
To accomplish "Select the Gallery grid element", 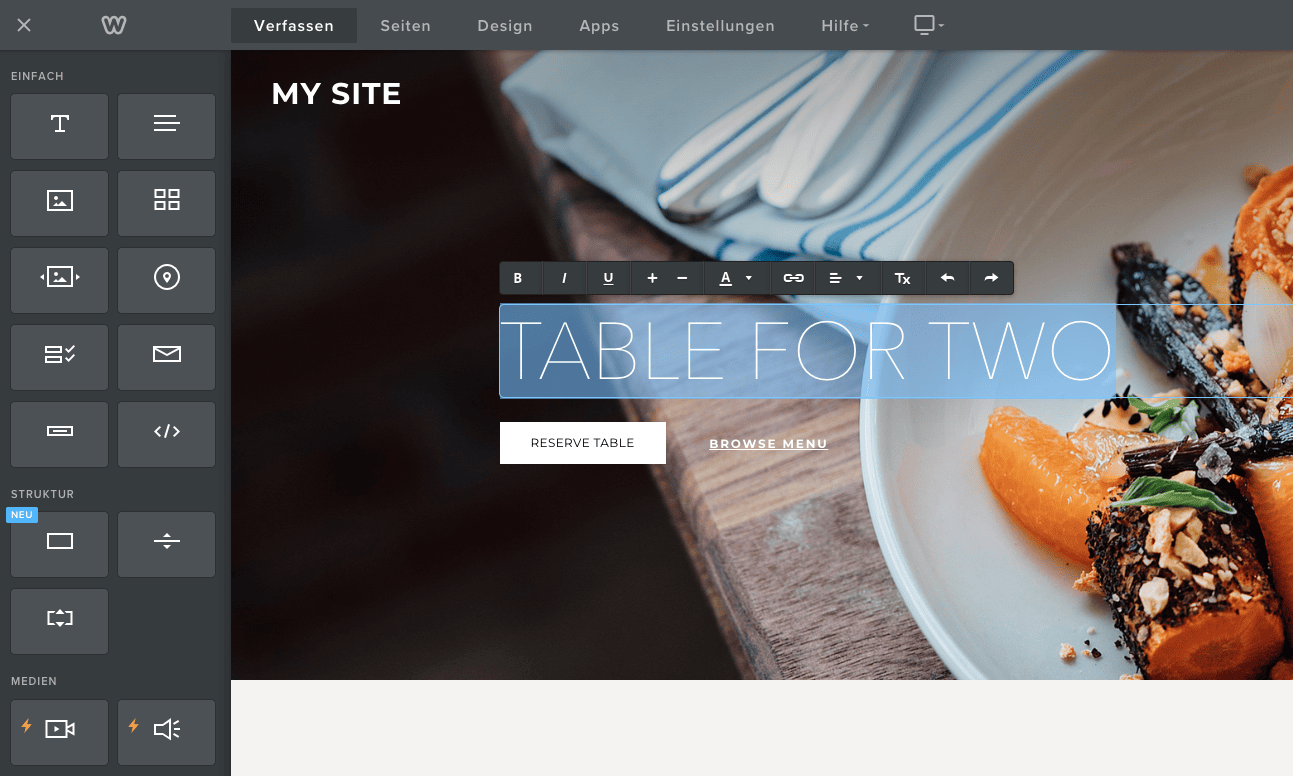I will click(166, 203).
